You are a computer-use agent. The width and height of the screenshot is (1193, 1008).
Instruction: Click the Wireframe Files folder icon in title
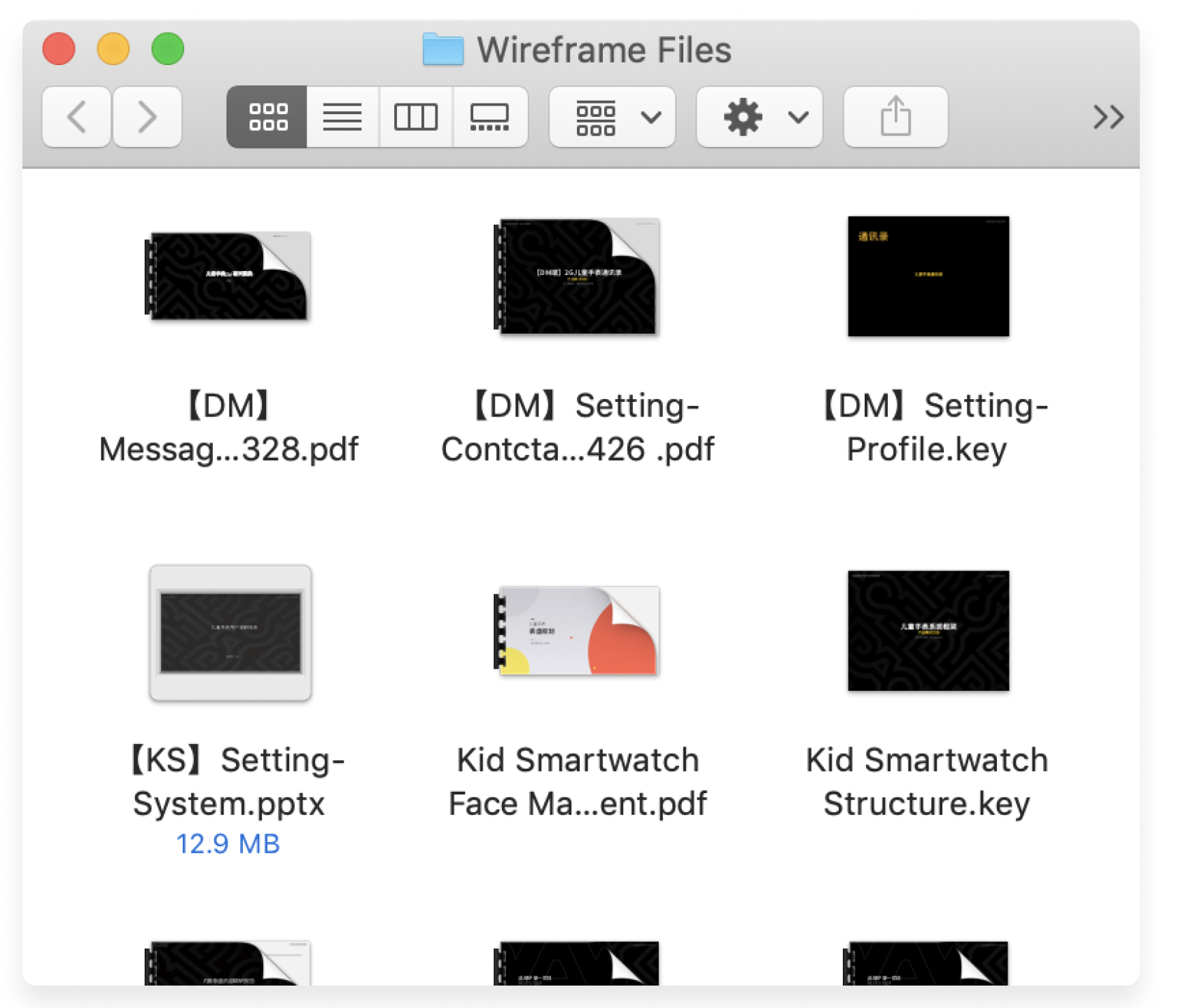[x=443, y=49]
